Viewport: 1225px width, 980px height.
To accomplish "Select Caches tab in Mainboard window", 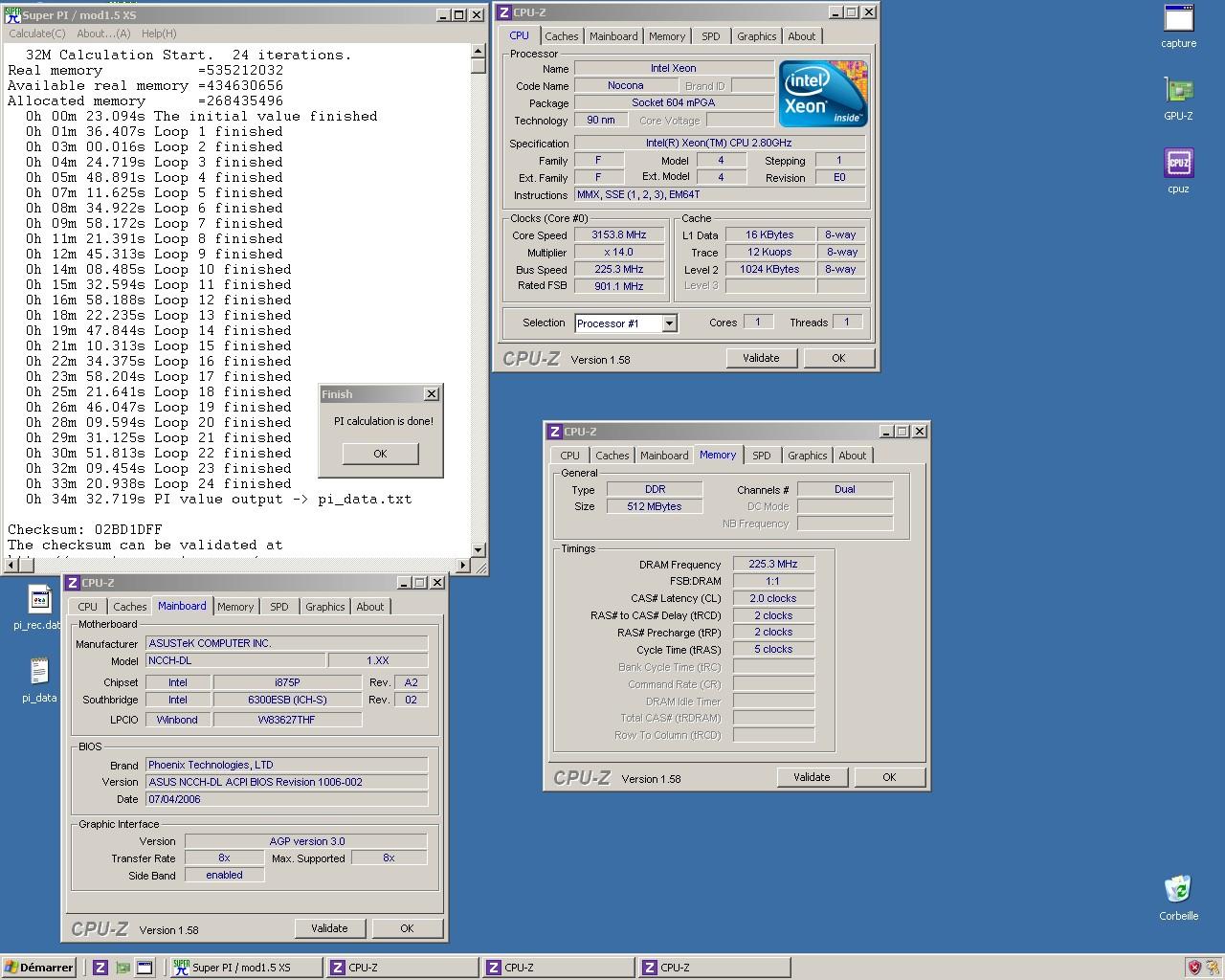I will tap(130, 607).
